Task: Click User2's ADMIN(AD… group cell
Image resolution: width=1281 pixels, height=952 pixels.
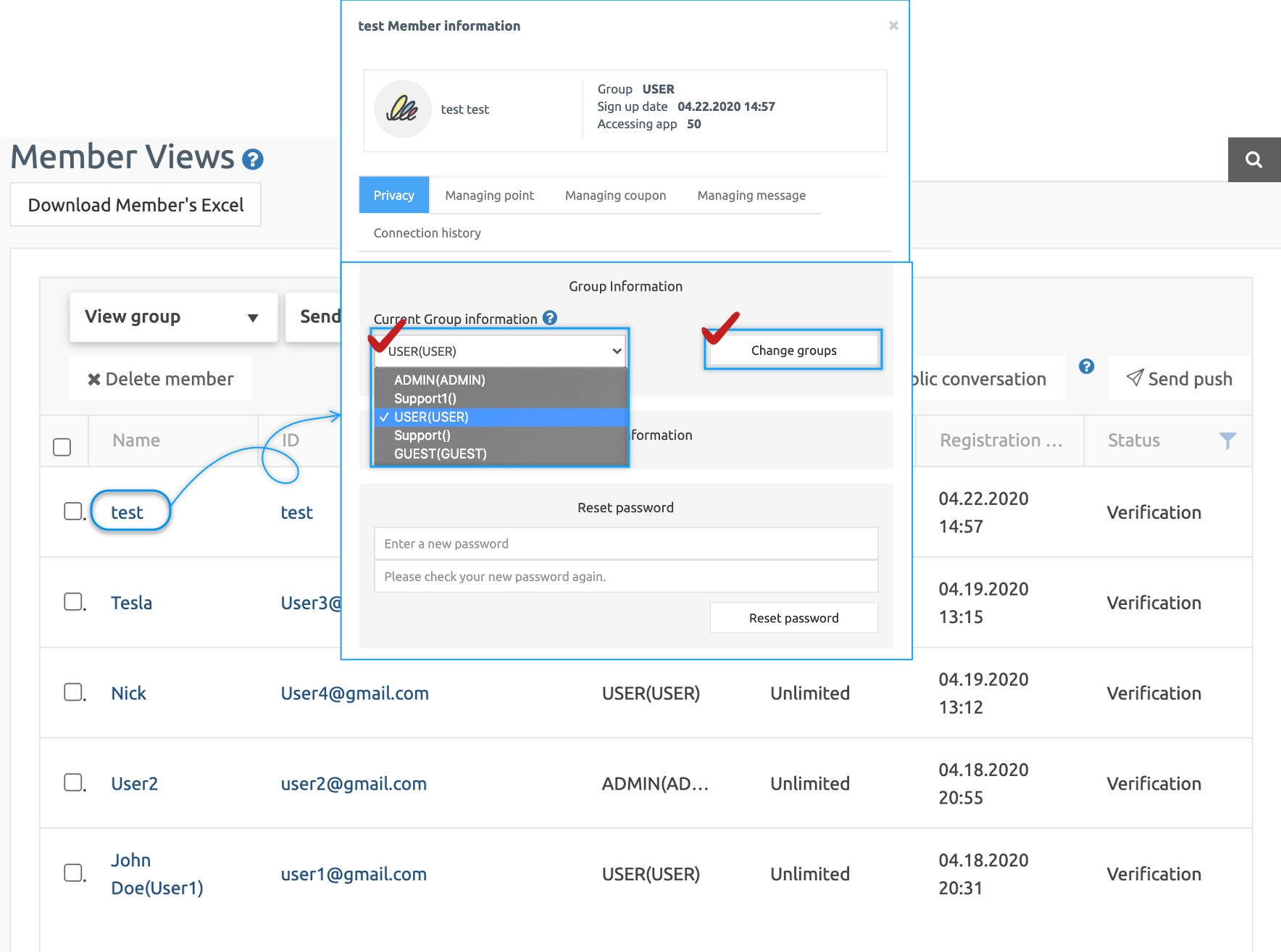Action: tap(655, 784)
